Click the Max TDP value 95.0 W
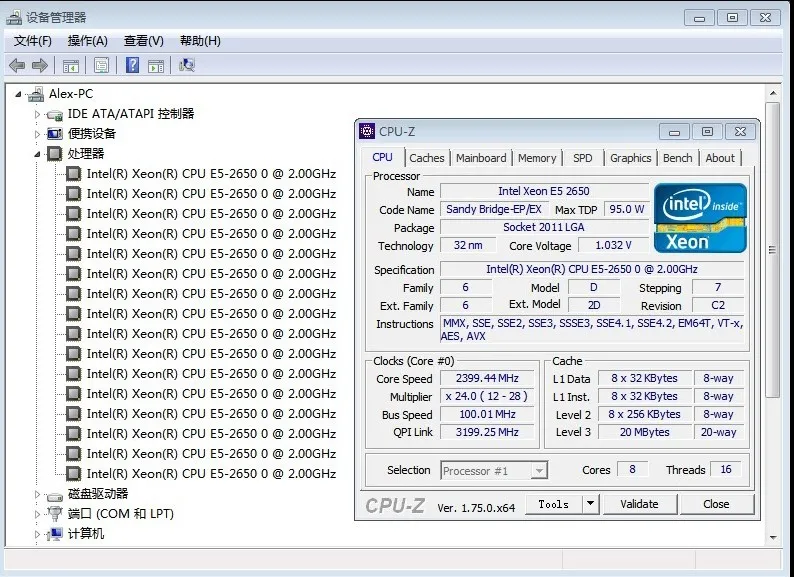This screenshot has height=577, width=794. (x=626, y=209)
